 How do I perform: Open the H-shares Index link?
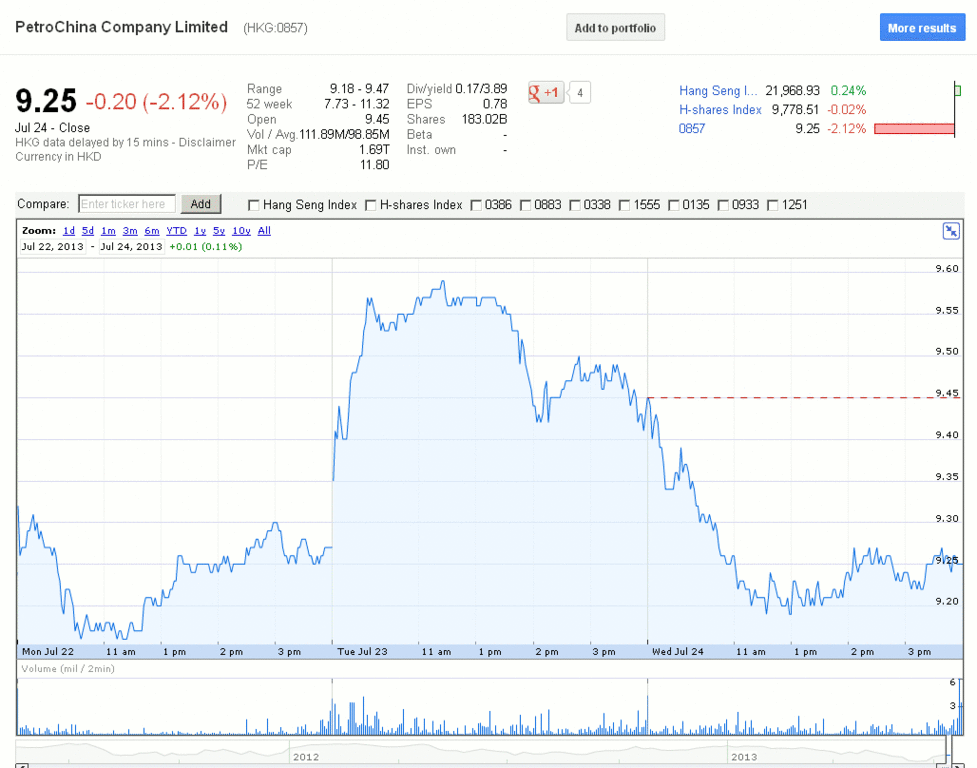(720, 110)
